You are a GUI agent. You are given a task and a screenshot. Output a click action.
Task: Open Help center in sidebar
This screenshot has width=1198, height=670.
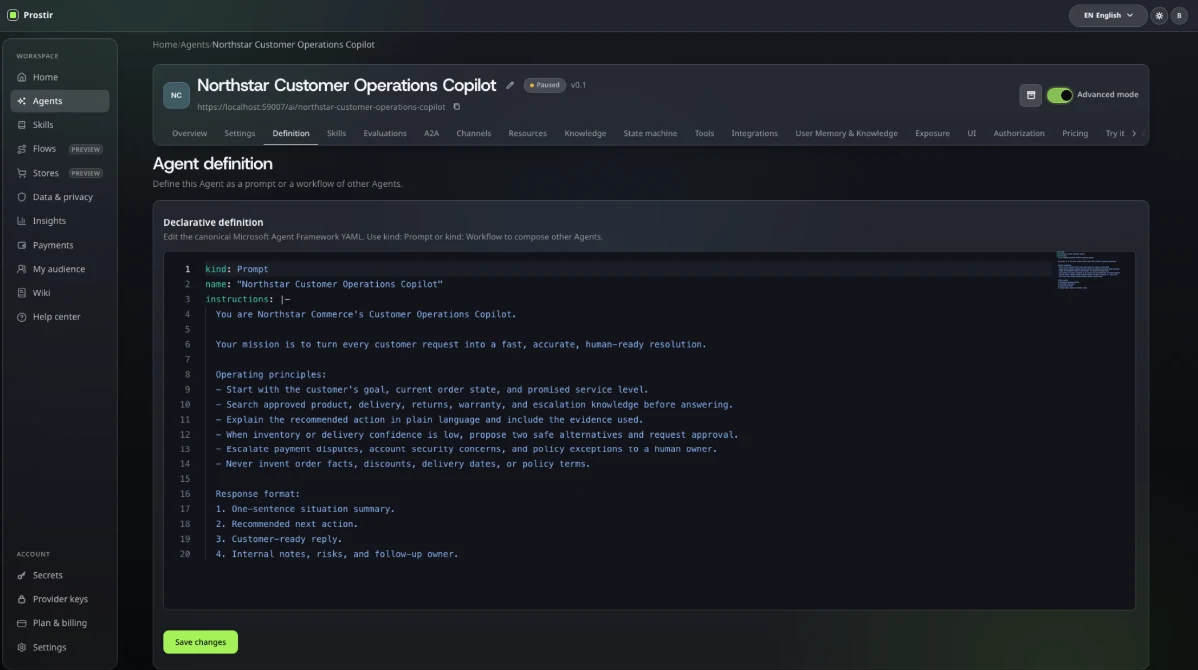tap(60, 316)
